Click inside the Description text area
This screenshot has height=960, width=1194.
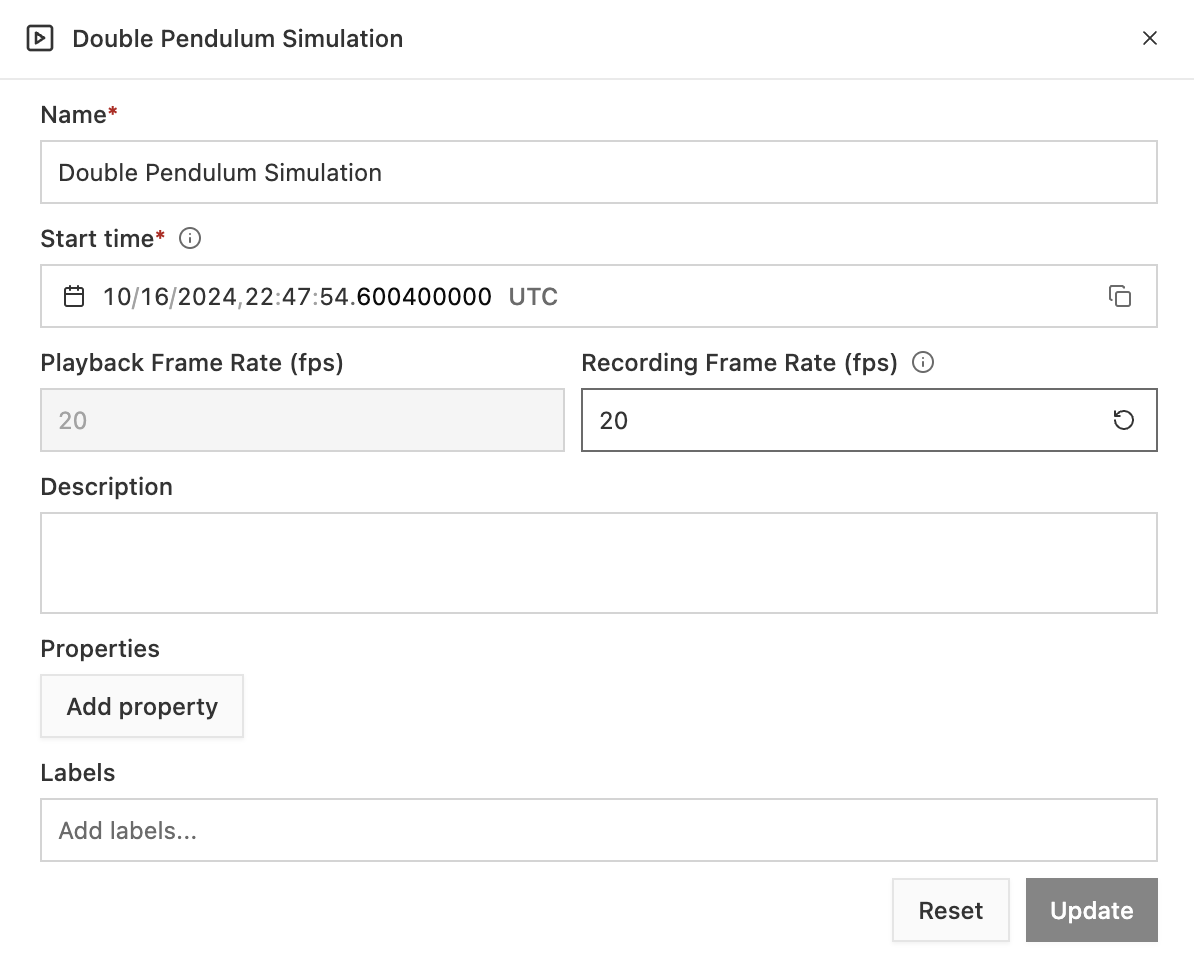[598, 563]
